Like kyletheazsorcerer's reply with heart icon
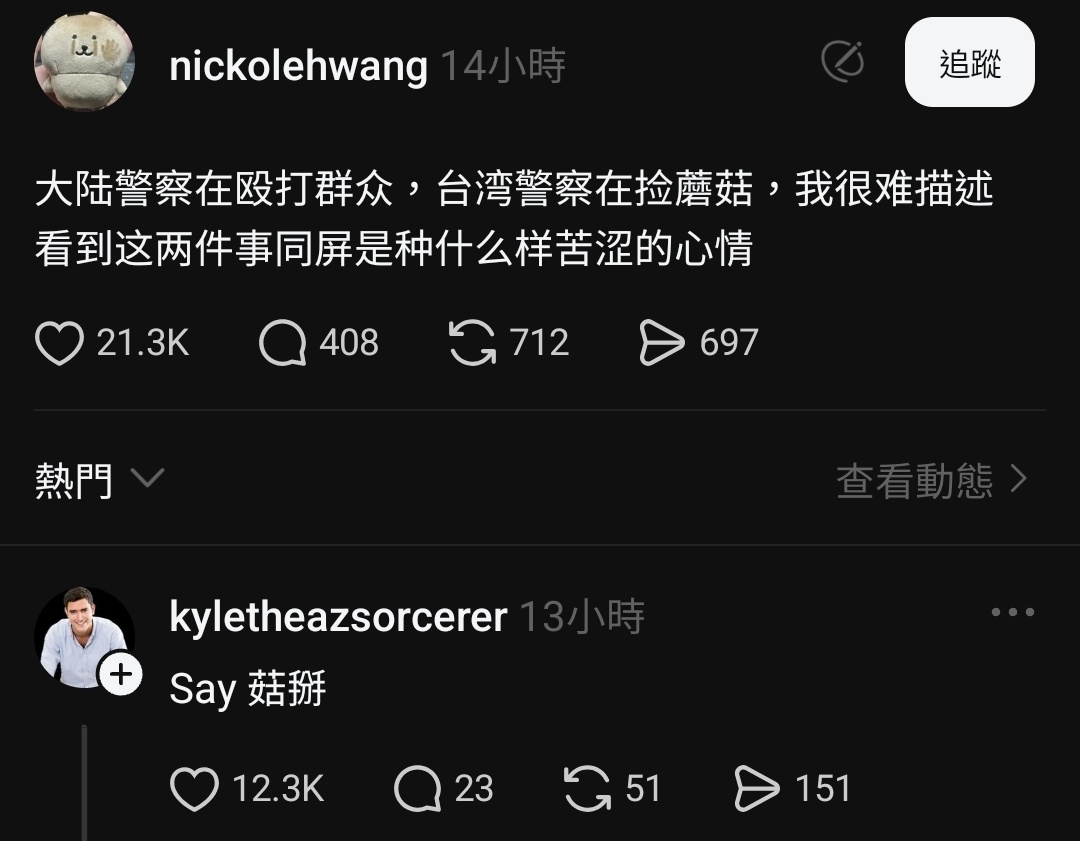The width and height of the screenshot is (1080, 841). coord(194,789)
